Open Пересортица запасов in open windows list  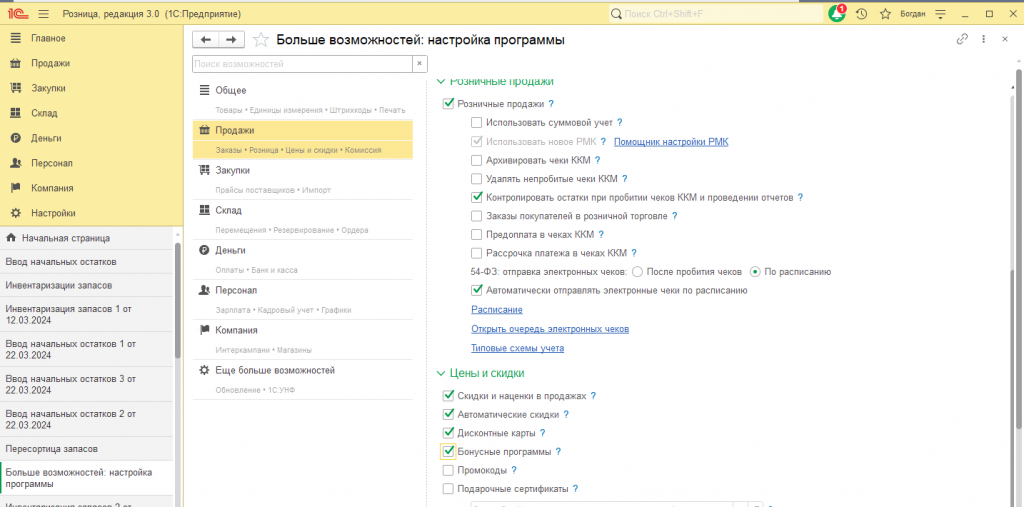click(86, 449)
